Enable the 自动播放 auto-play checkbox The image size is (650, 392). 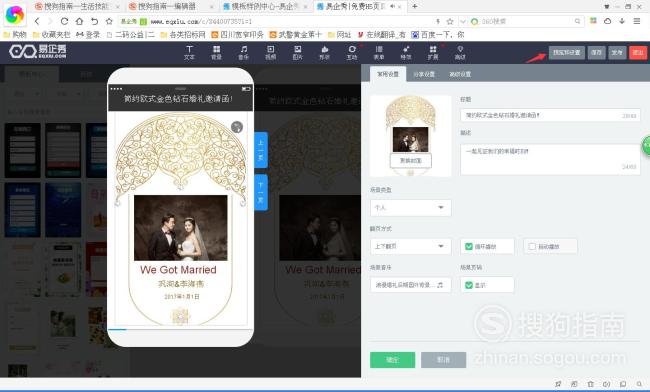click(x=532, y=247)
